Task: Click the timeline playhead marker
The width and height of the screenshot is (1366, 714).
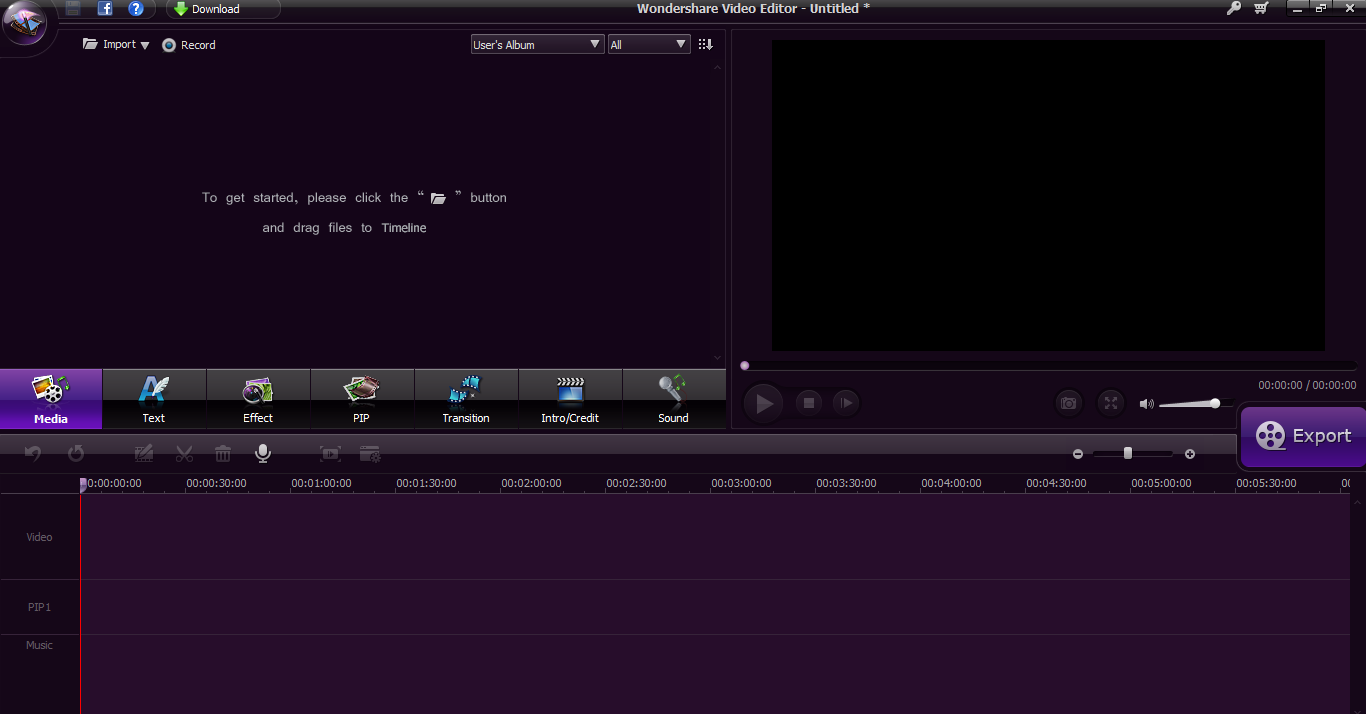Action: pyautogui.click(x=83, y=484)
